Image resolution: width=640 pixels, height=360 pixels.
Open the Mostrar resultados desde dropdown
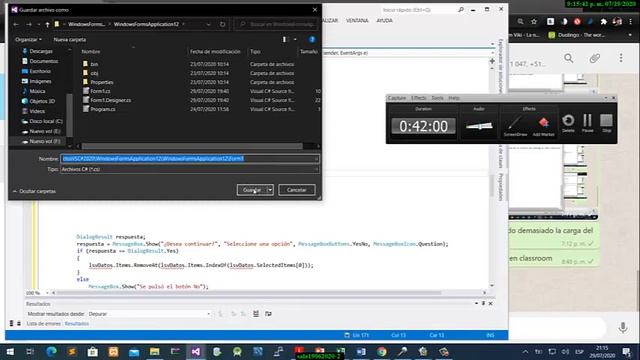149,314
